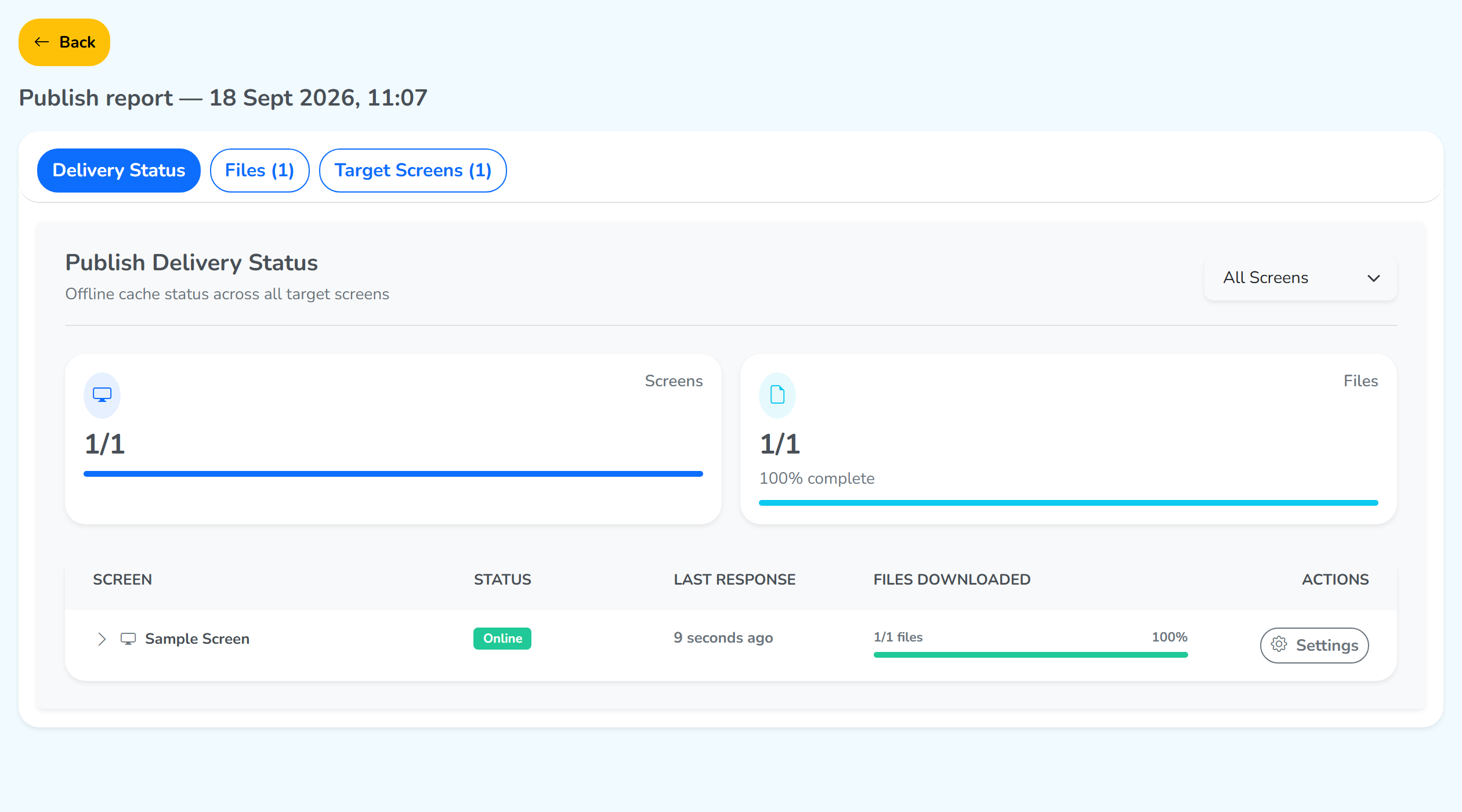The width and height of the screenshot is (1462, 812).
Task: Click the '1/1 files' label
Action: 898,637
